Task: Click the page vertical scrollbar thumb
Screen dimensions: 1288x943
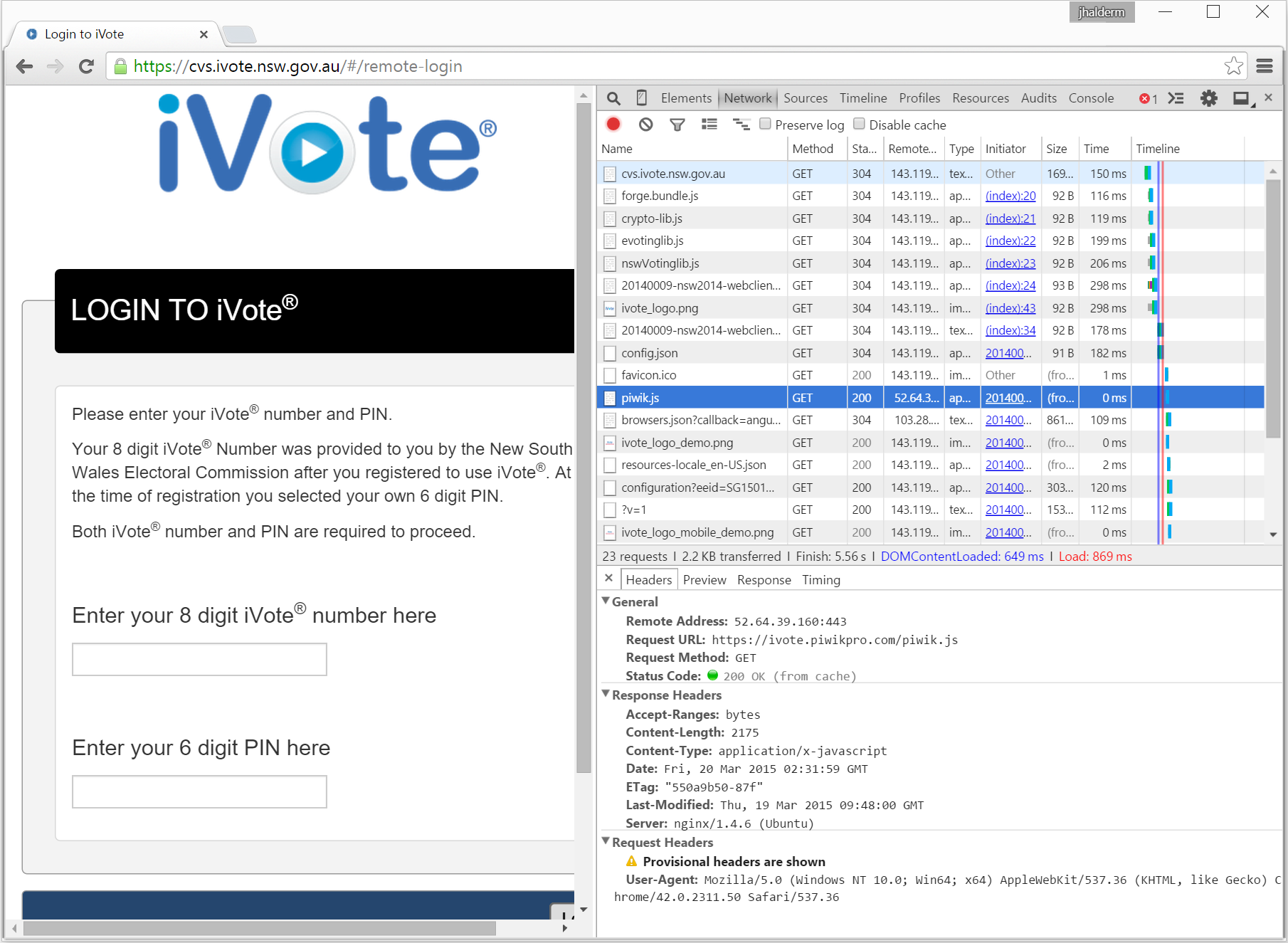Action: (584, 438)
